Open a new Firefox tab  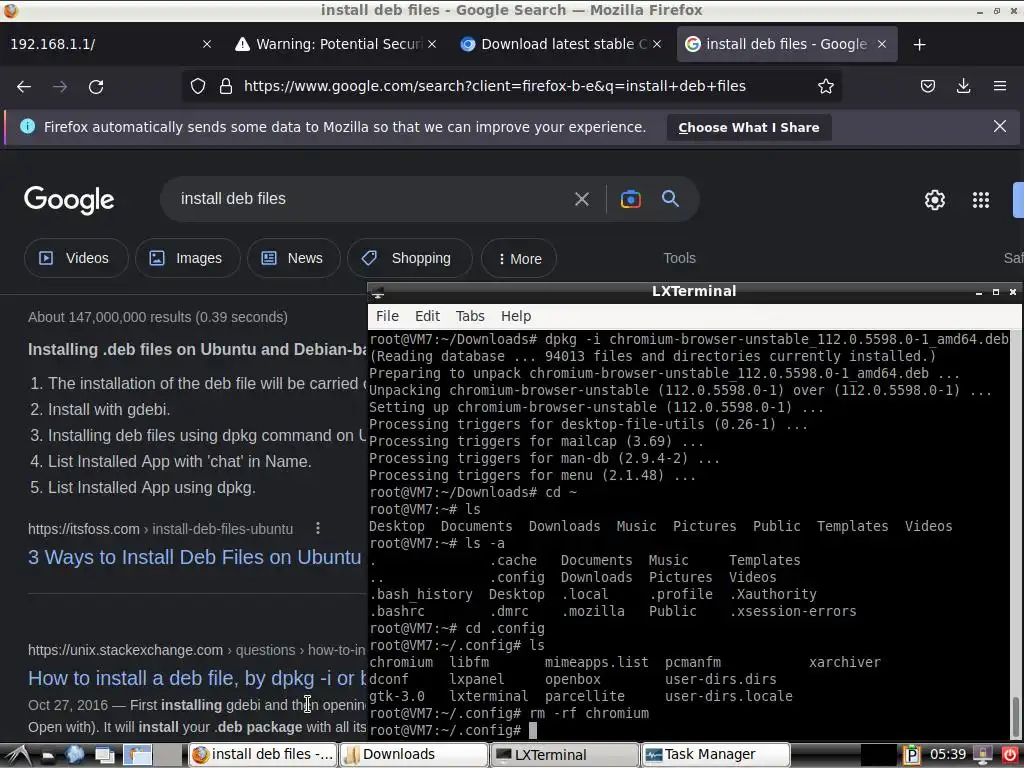(920, 44)
